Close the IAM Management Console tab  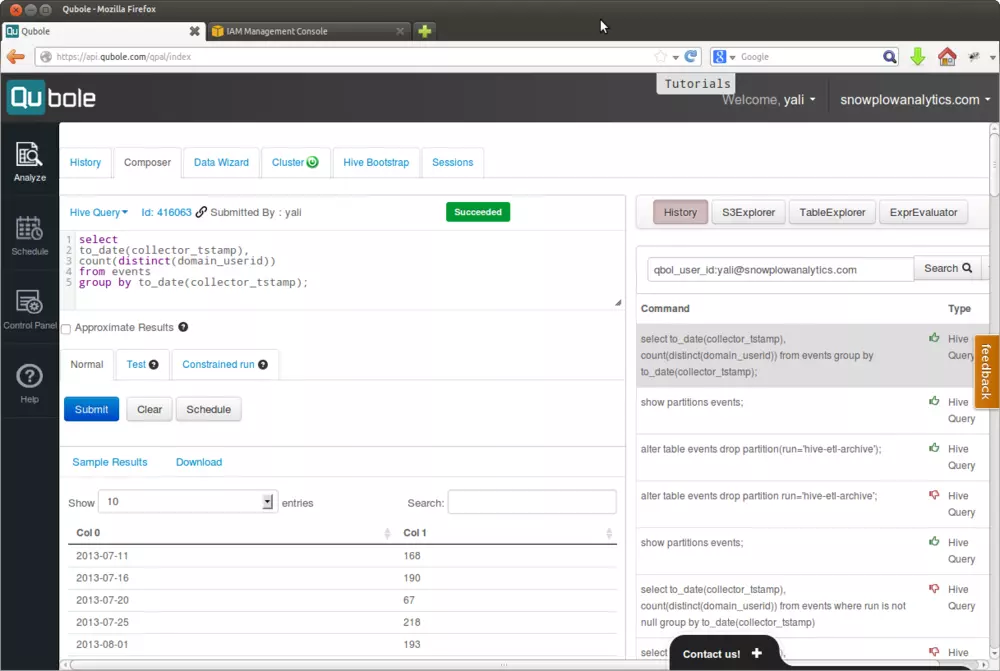(400, 31)
